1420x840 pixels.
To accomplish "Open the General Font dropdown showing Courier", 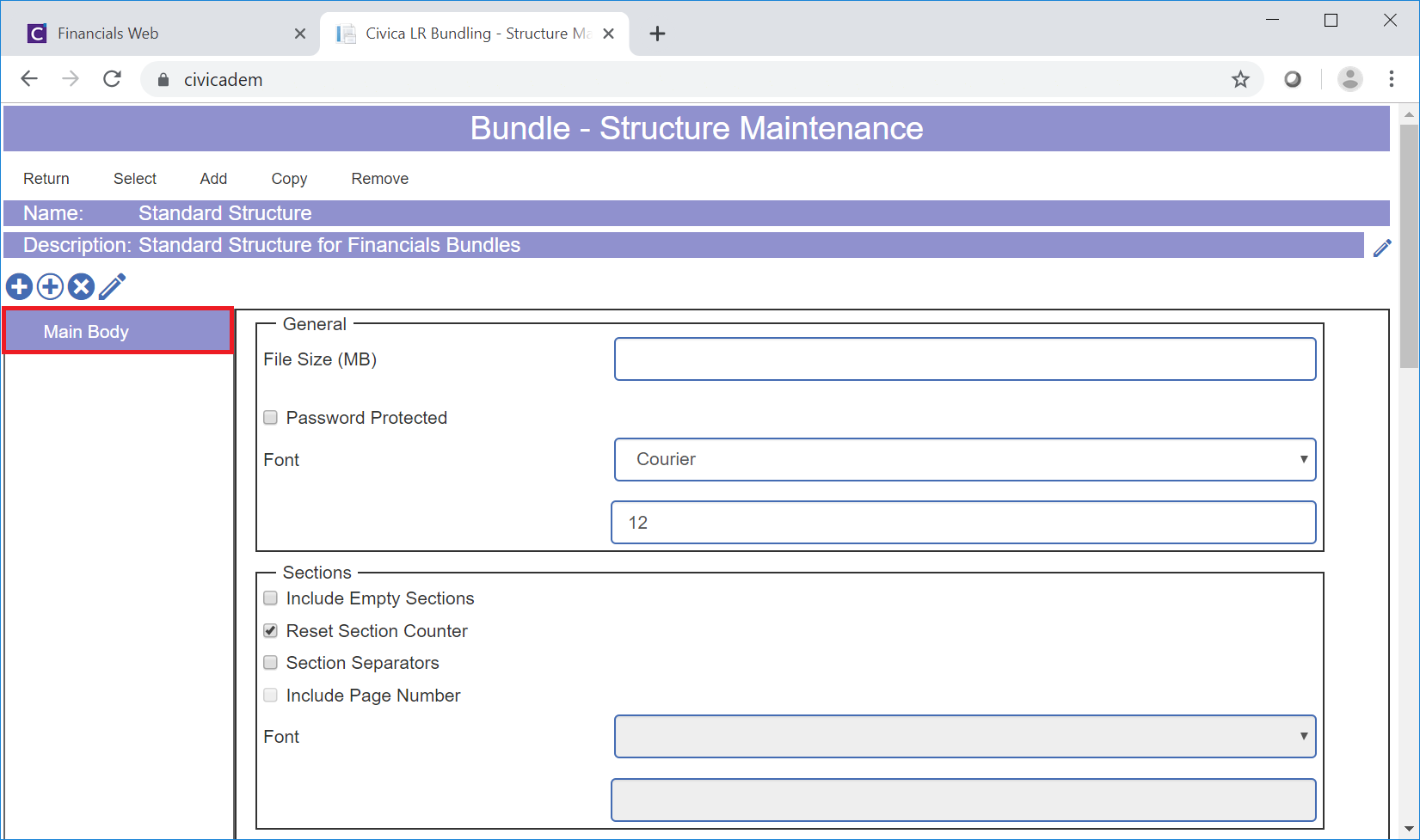I will [x=965, y=459].
